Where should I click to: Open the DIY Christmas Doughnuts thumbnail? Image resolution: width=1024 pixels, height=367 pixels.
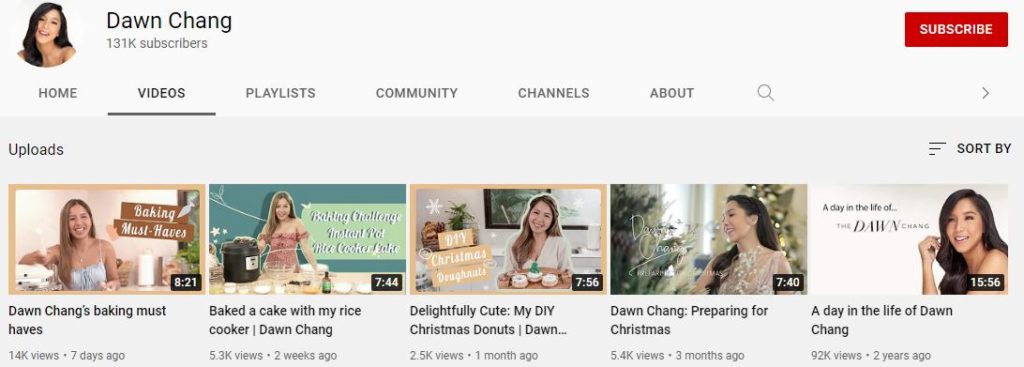[508, 239]
